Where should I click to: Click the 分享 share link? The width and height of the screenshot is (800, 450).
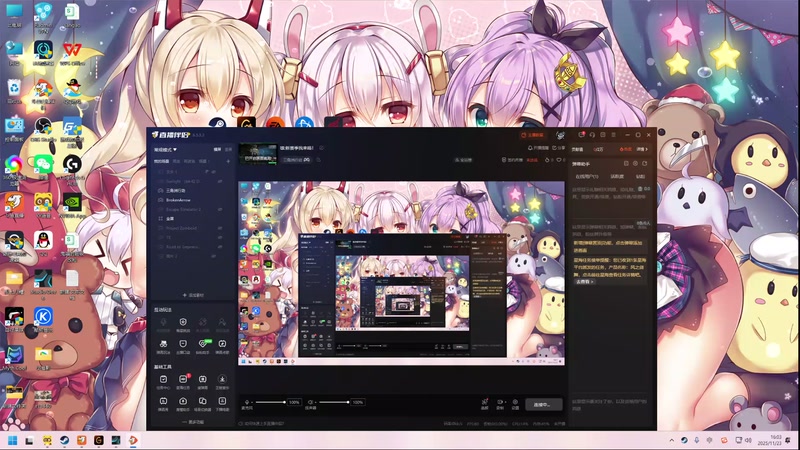pyautogui.click(x=559, y=148)
